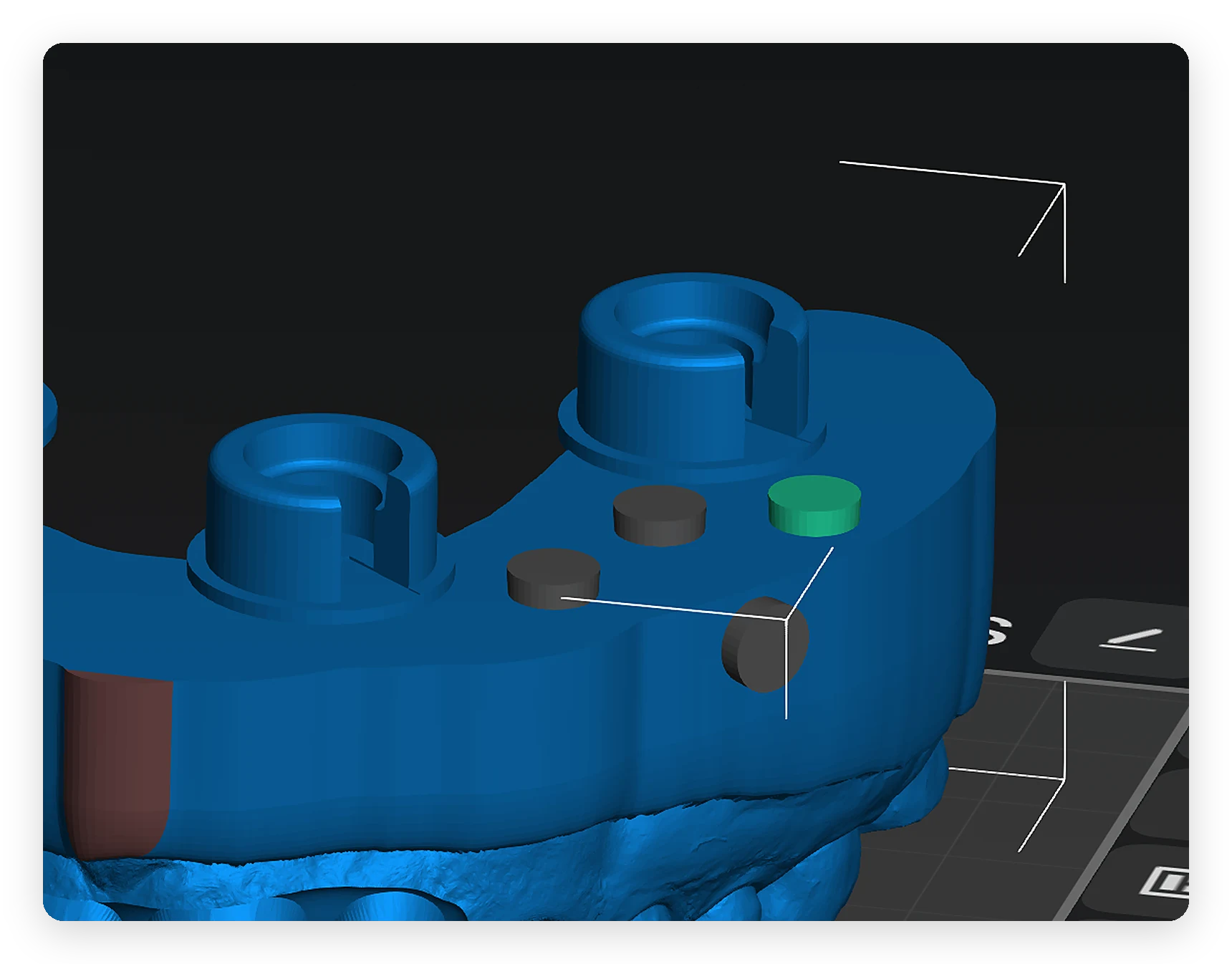Select the dark gray pad near the left sleeve
This screenshot has height=964, width=1232.
click(553, 577)
